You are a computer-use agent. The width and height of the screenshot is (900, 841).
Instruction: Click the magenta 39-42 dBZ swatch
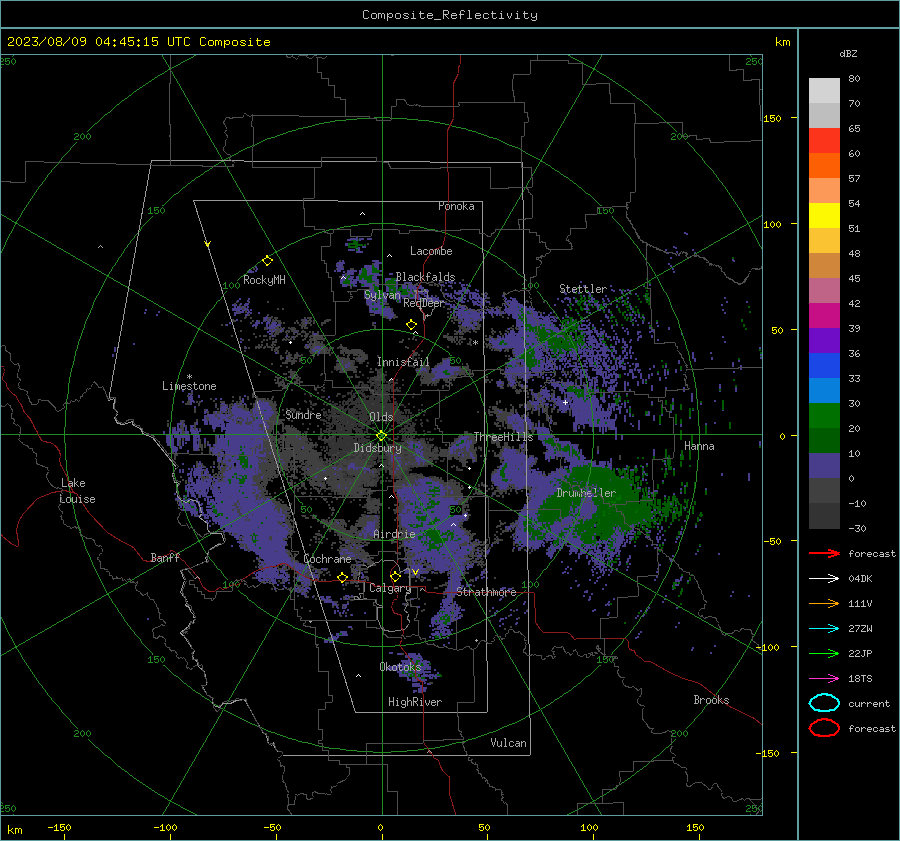tap(824, 316)
